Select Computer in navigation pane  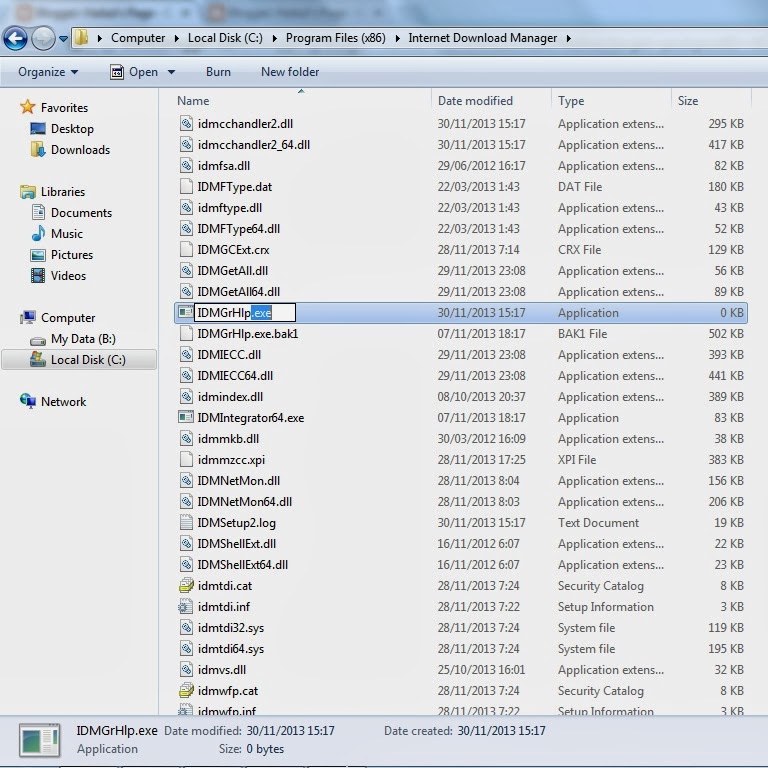click(x=68, y=317)
